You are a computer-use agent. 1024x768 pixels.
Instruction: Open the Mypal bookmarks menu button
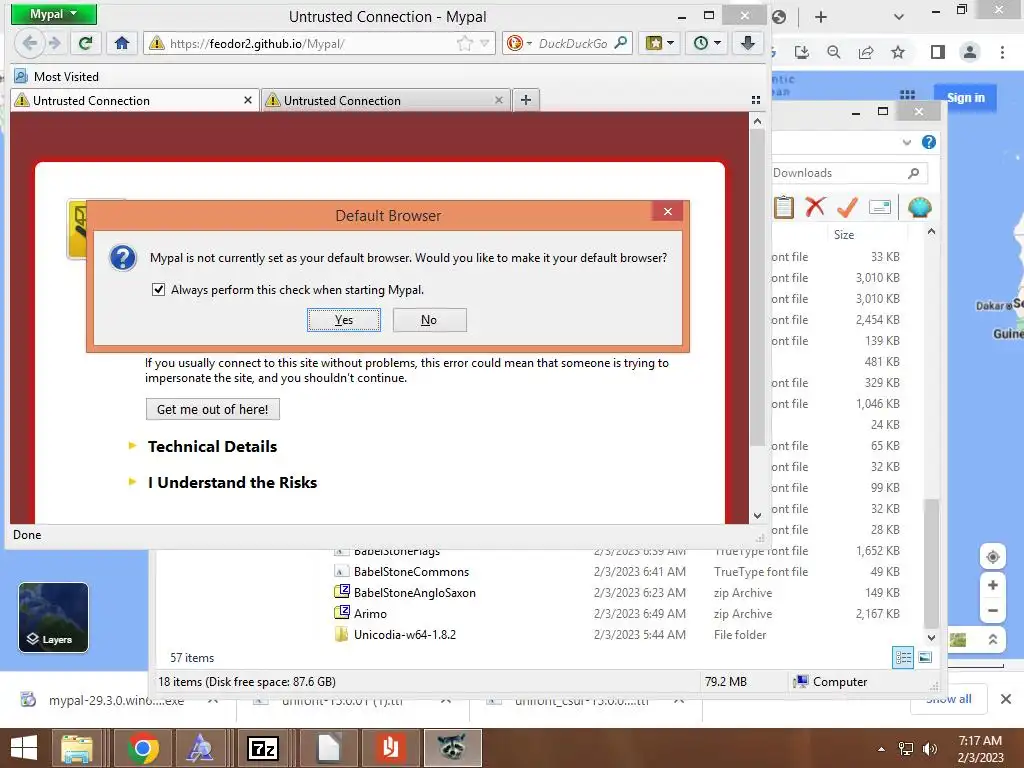point(660,43)
